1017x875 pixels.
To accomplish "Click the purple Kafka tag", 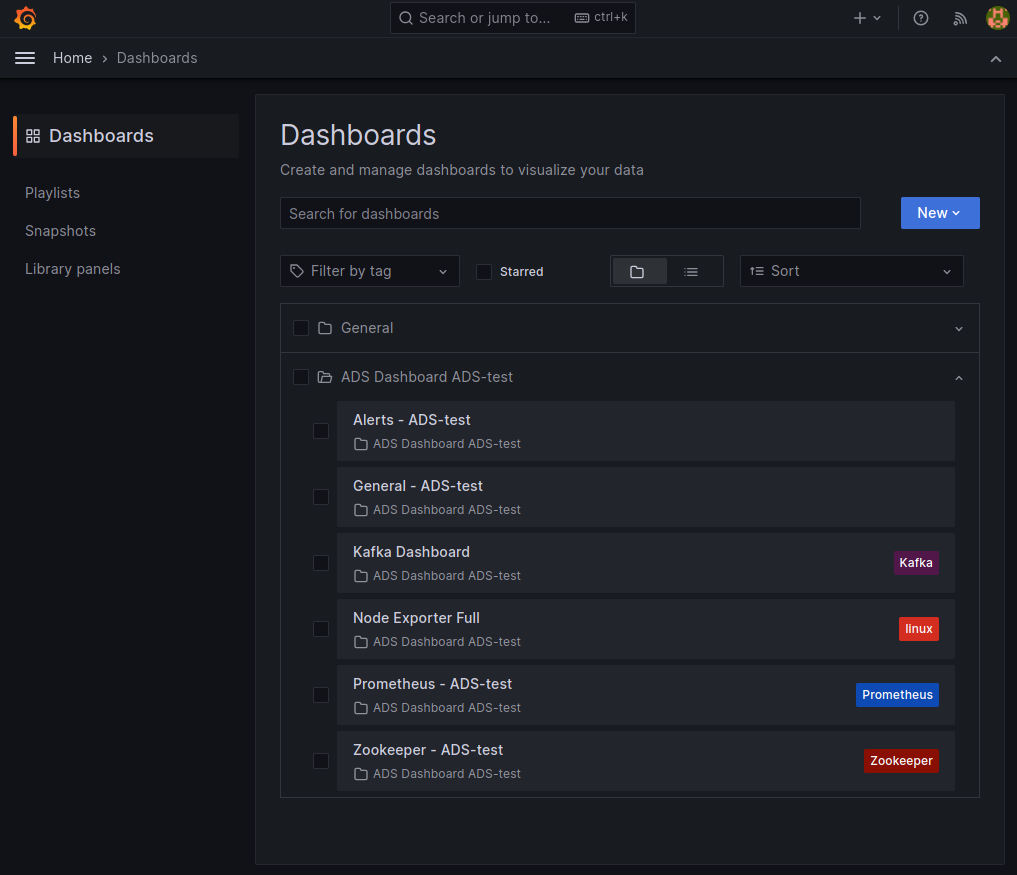I will coord(916,563).
